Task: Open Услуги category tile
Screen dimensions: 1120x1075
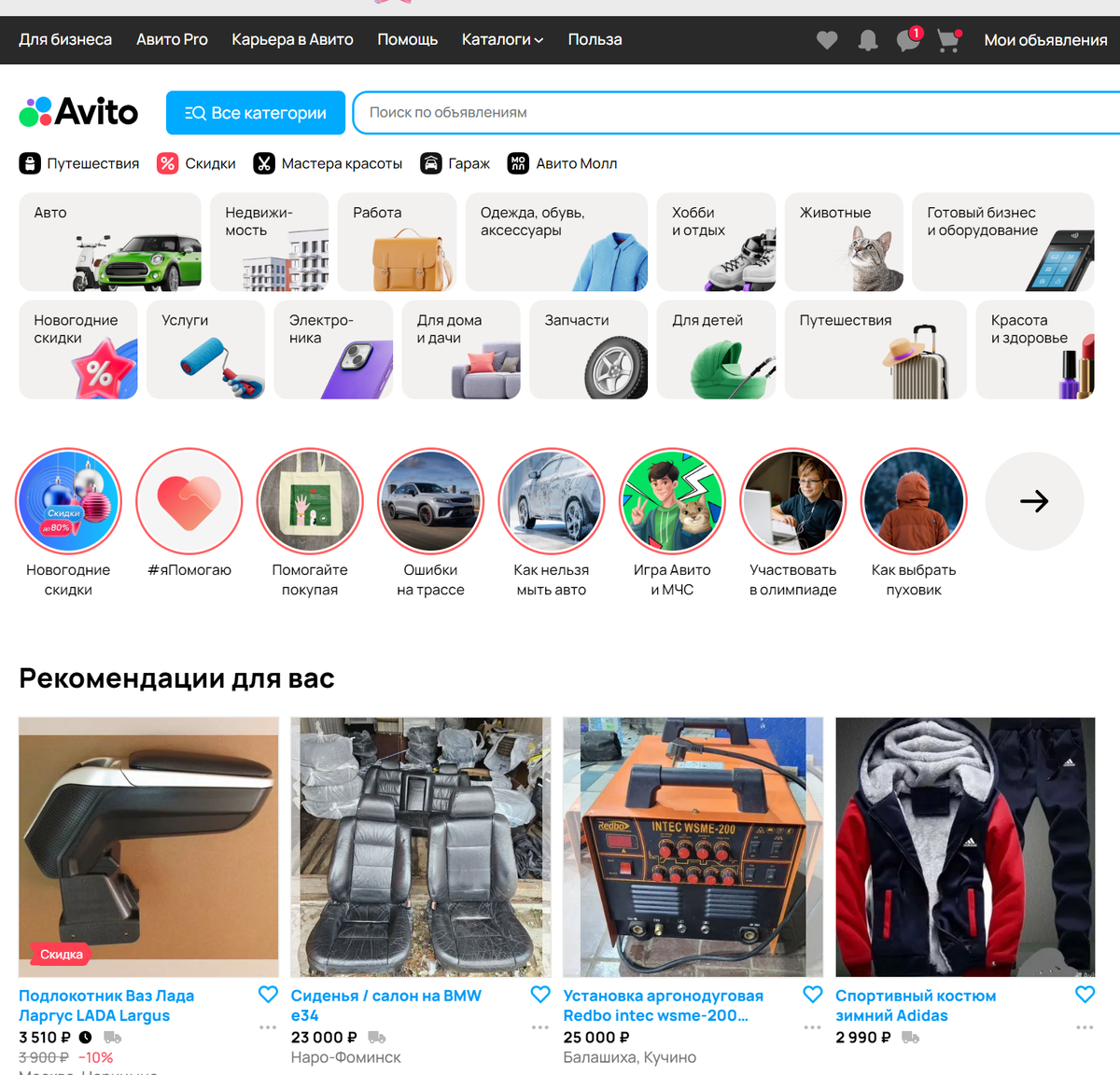Action: [x=205, y=350]
